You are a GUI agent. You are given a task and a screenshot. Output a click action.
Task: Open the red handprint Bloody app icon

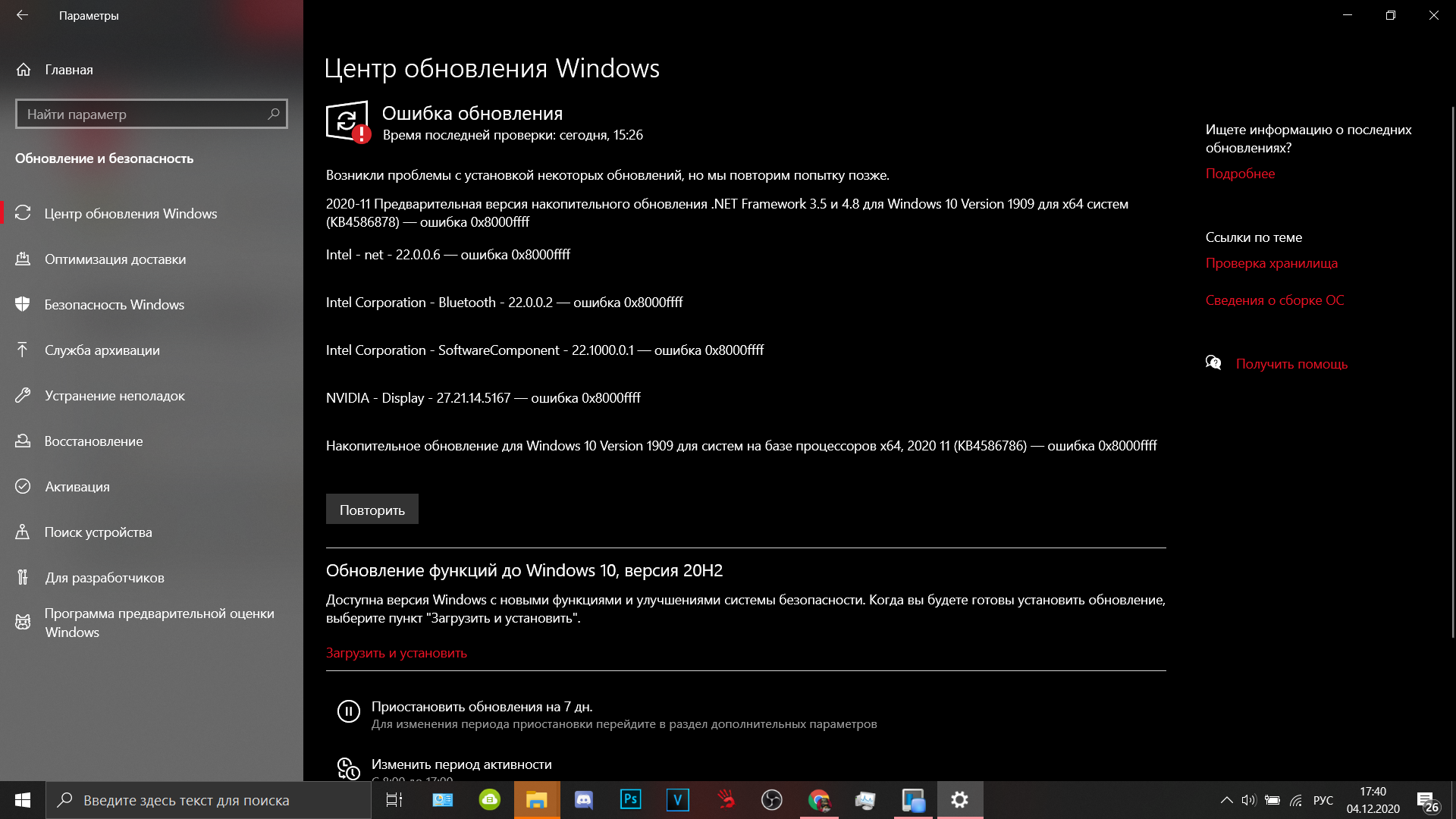click(x=726, y=800)
